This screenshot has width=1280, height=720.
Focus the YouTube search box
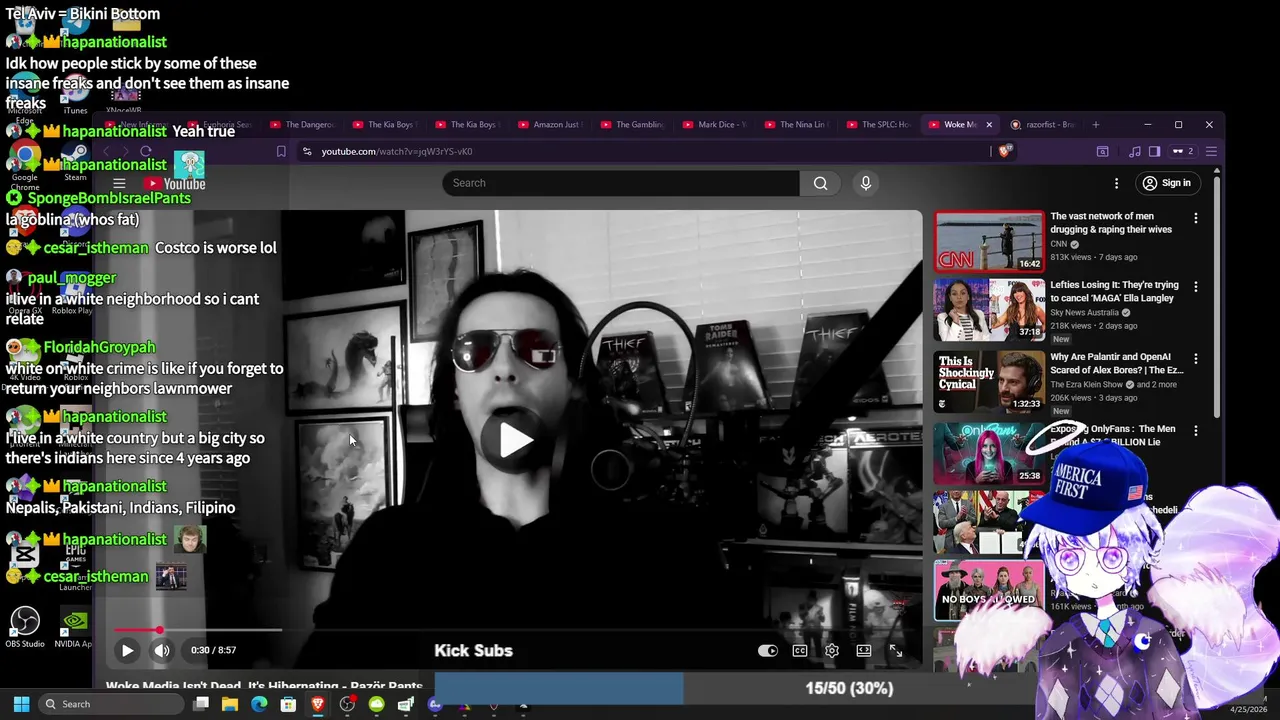[621, 183]
